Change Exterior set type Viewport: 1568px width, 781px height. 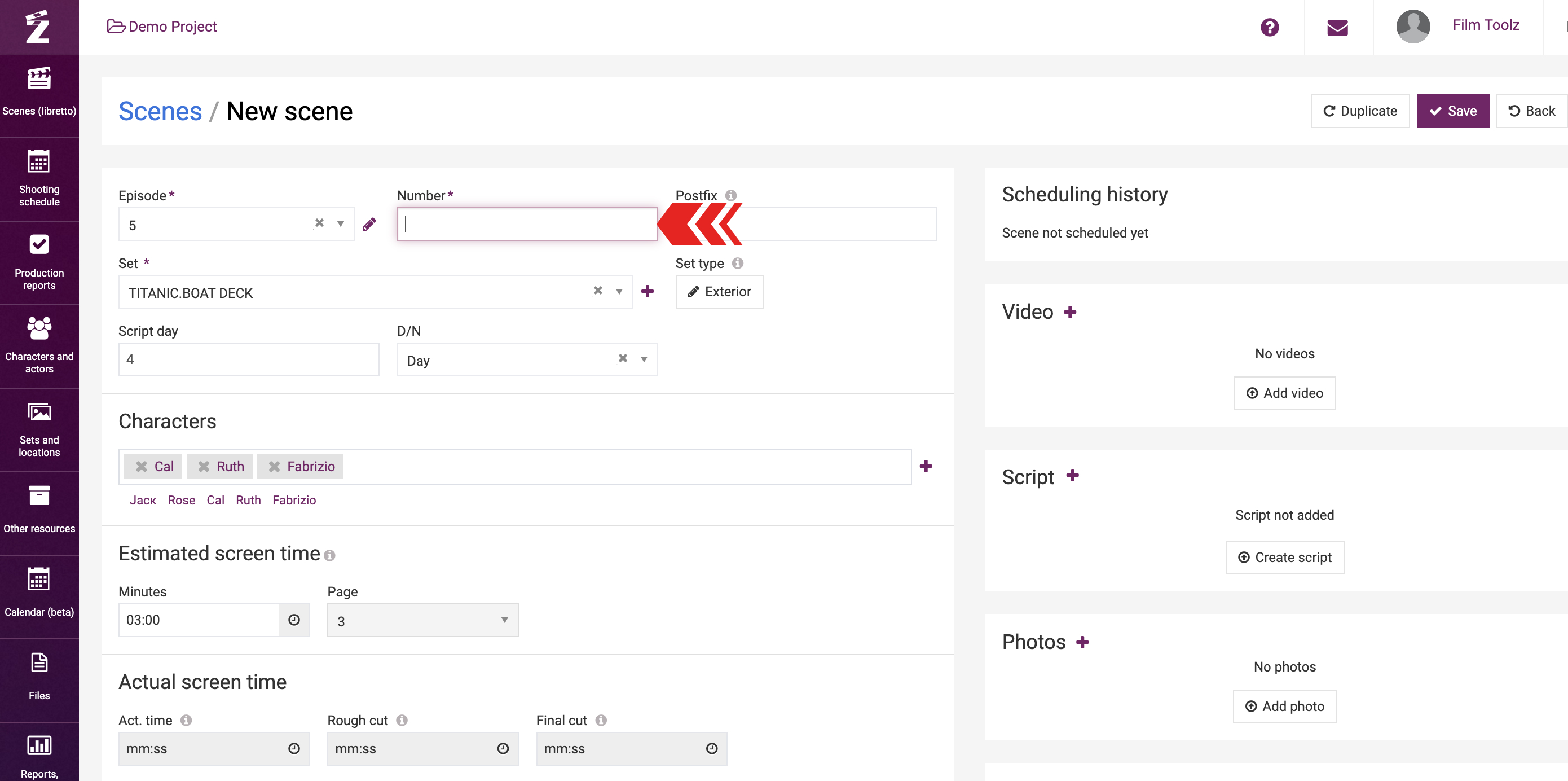pyautogui.click(x=719, y=291)
